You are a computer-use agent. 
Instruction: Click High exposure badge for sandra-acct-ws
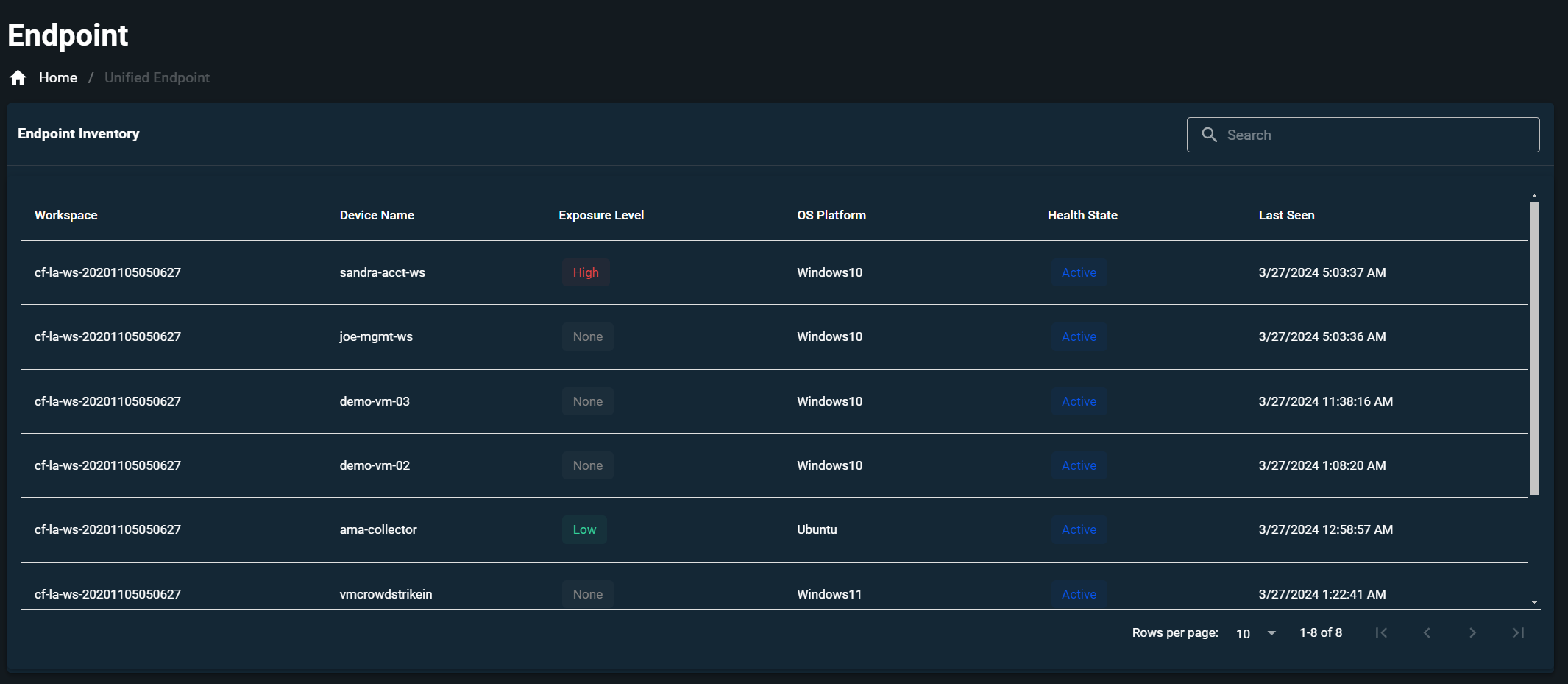[x=586, y=272]
